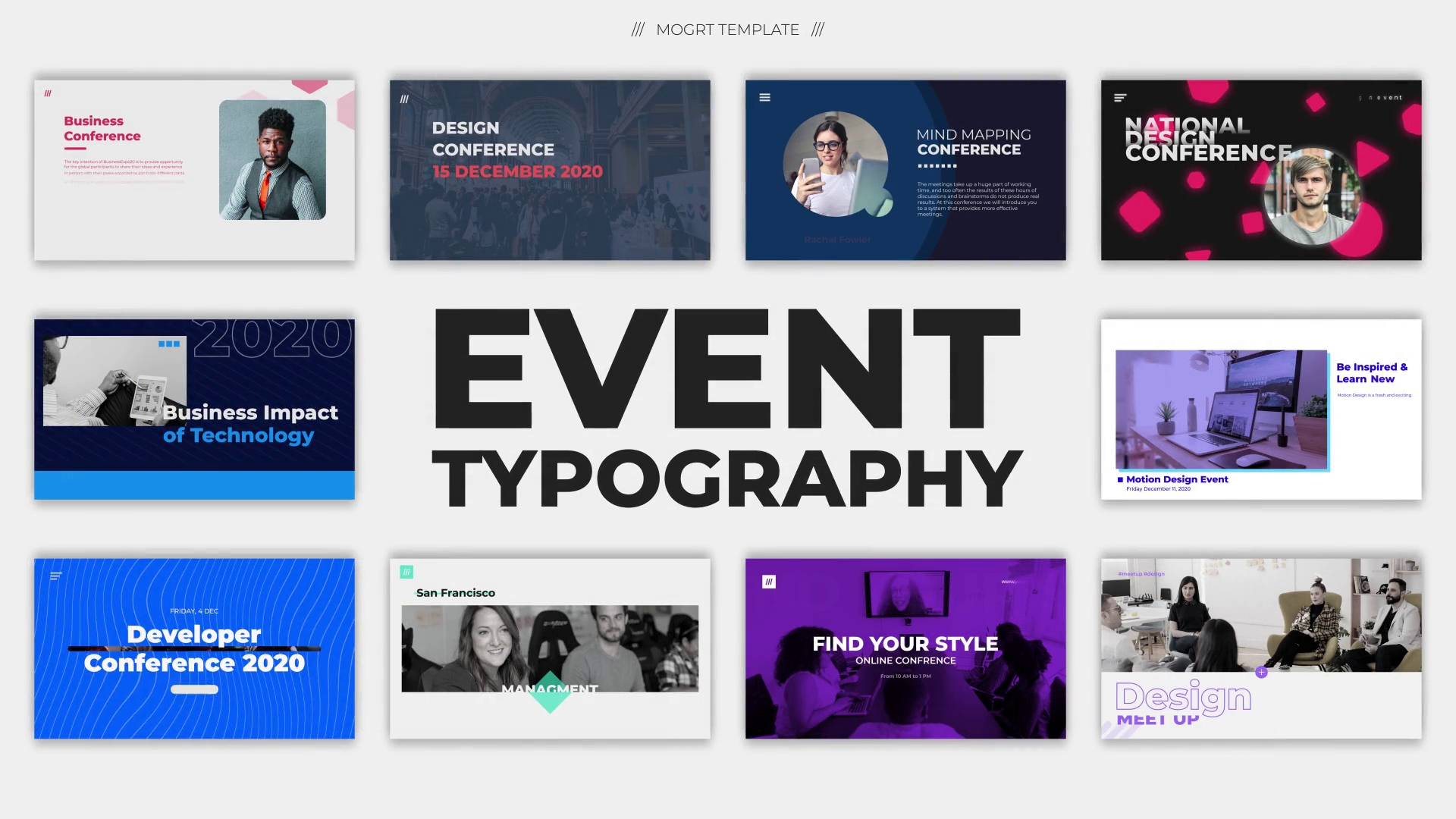Click menu icon on Developer Conference slide

55,576
